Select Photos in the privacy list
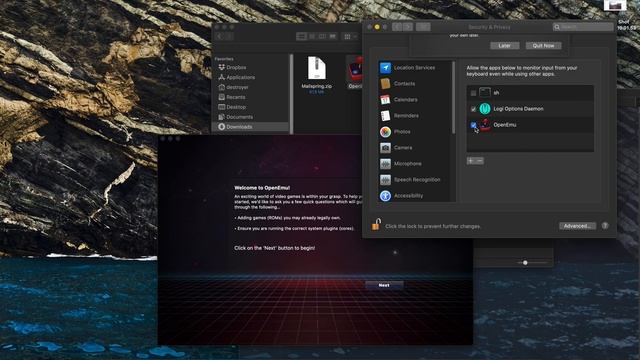The height and width of the screenshot is (360, 640). tap(416, 132)
